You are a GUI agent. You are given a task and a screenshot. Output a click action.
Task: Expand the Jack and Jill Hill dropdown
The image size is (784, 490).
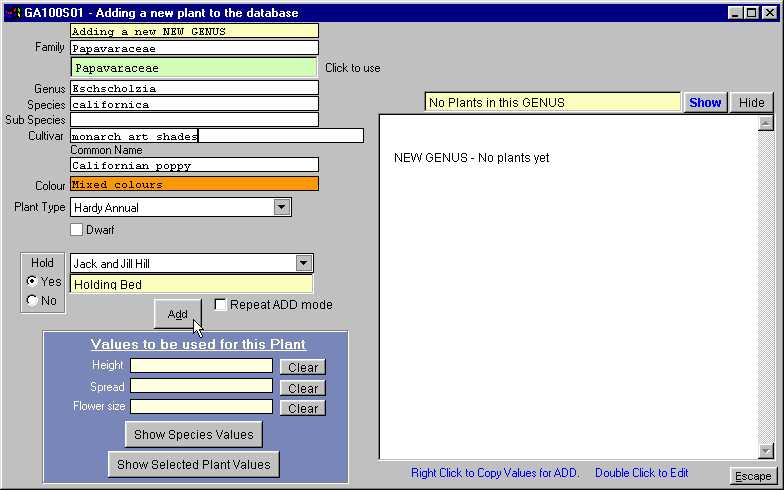tap(304, 264)
